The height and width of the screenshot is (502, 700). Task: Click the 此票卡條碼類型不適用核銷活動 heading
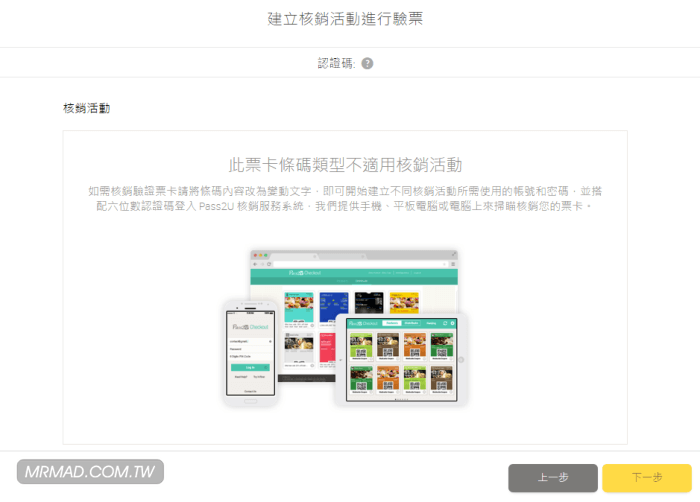pos(345,164)
